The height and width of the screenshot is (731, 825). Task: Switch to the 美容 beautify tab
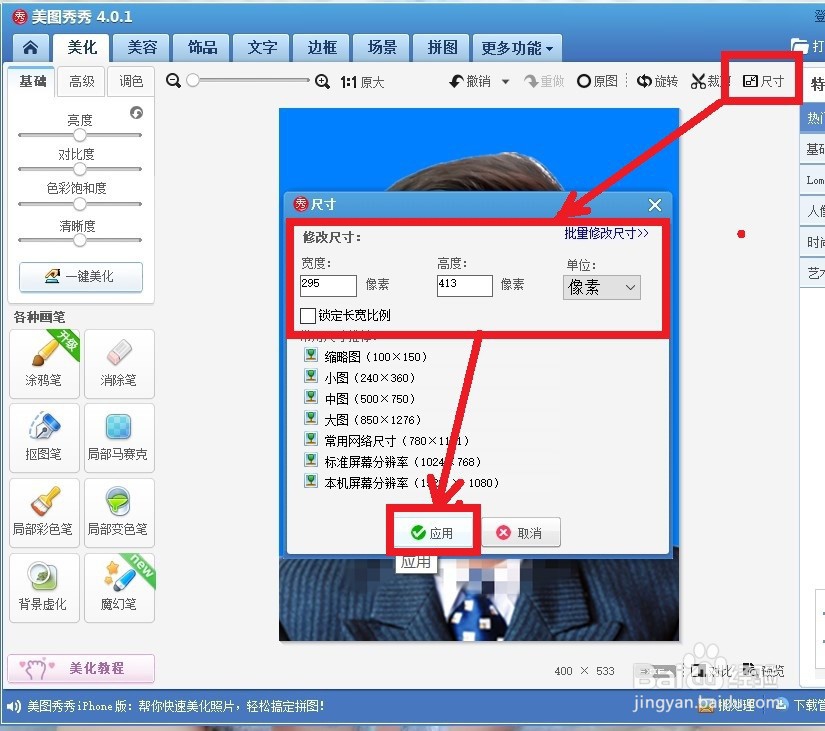(x=140, y=47)
